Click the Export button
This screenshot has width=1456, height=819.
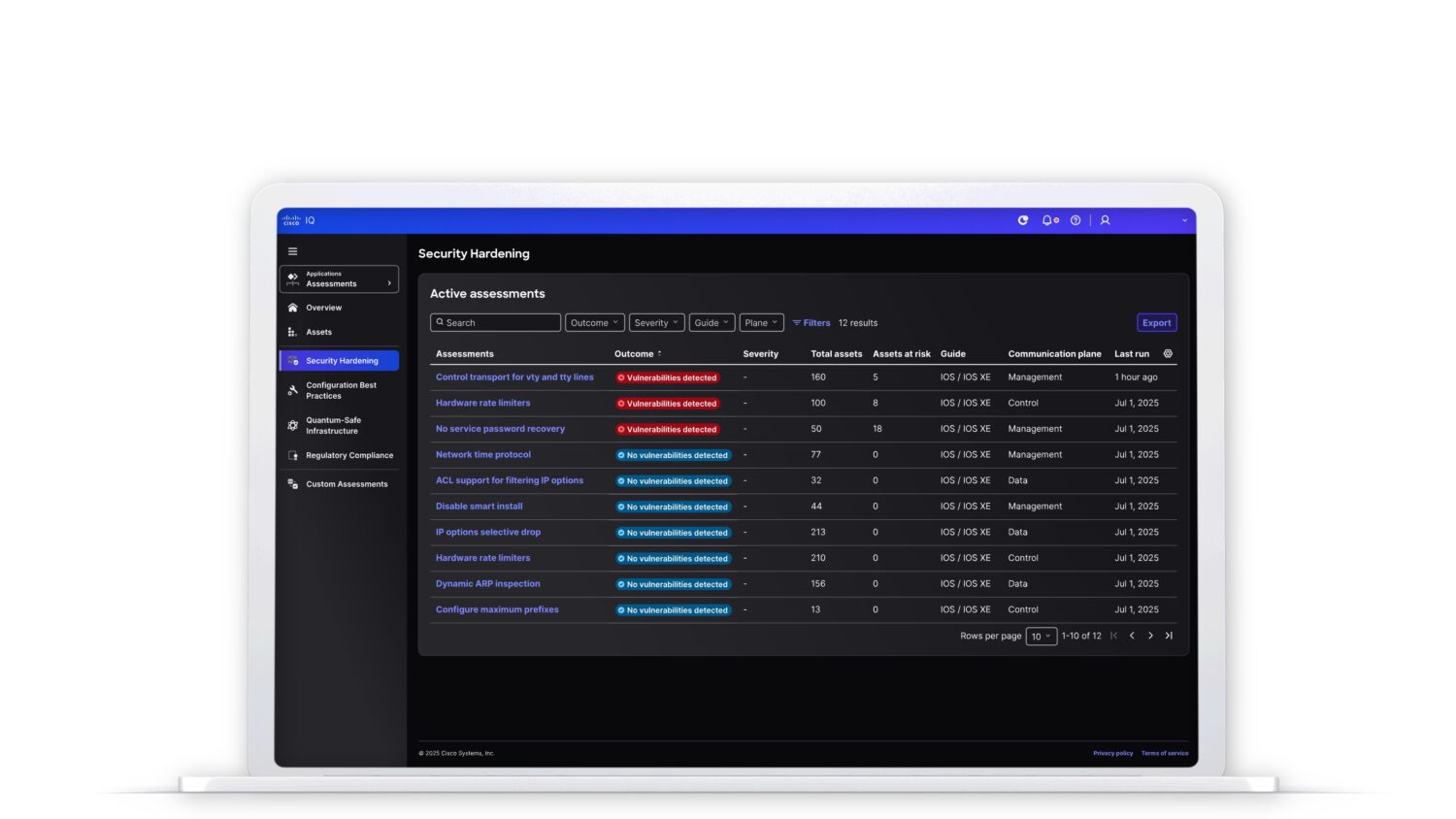(x=1156, y=322)
